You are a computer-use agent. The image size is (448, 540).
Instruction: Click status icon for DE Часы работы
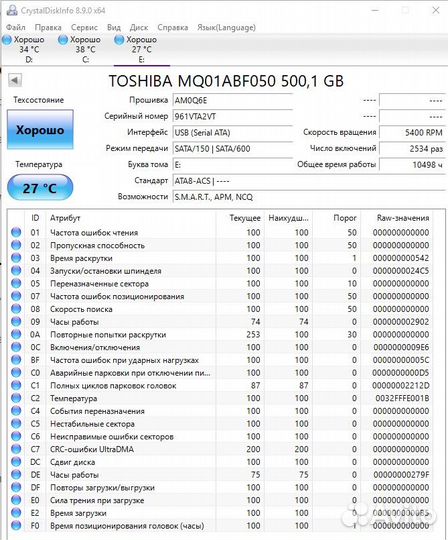(16, 475)
